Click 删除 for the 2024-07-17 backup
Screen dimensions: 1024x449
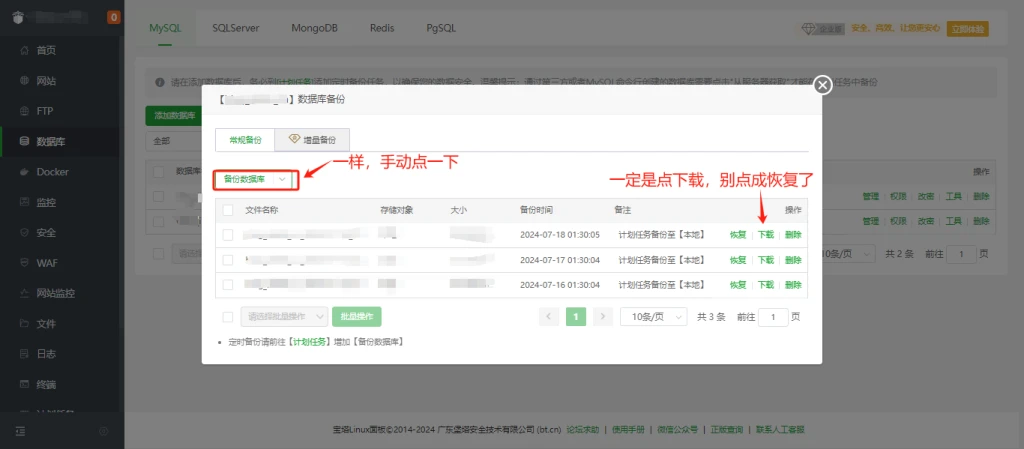click(793, 260)
